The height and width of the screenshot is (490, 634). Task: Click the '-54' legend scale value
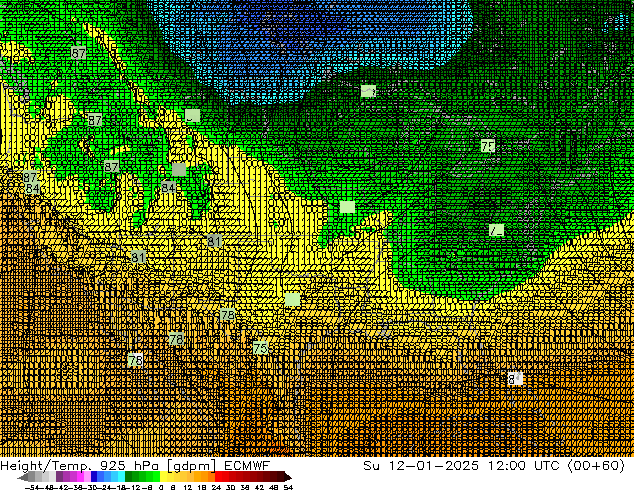(32, 487)
